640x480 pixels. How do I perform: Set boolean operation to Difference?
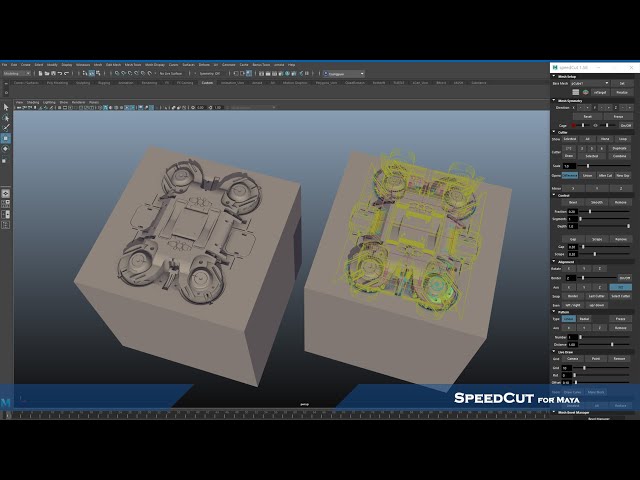coord(570,175)
